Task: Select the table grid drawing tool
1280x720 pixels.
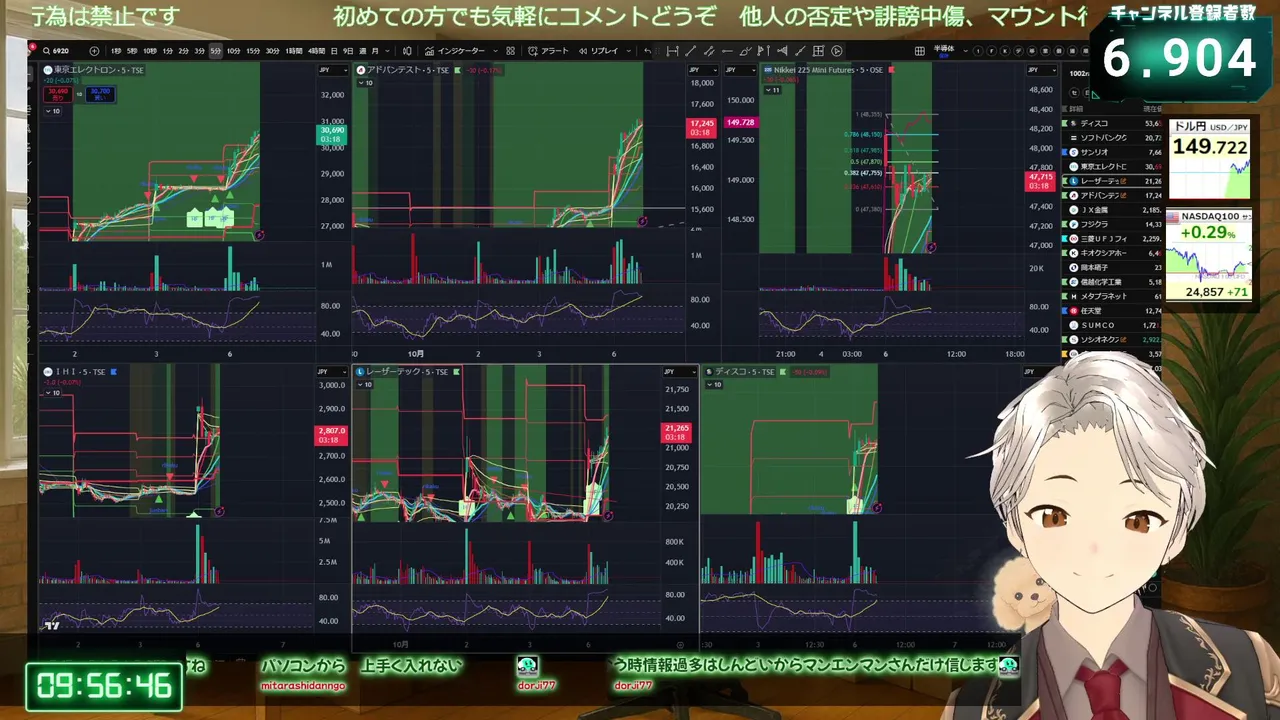Action: pyautogui.click(x=818, y=51)
